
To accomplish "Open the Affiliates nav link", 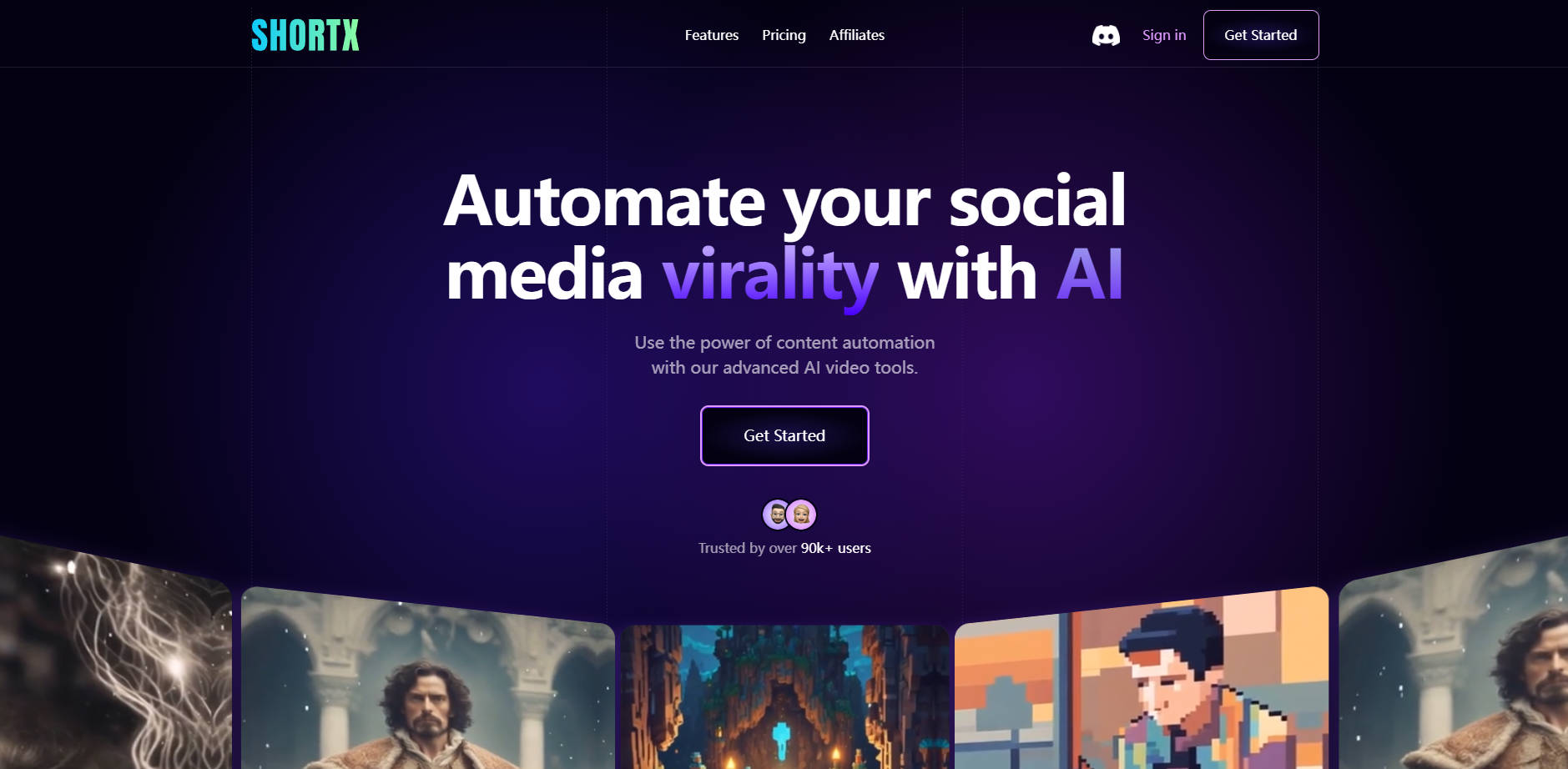I will click(857, 35).
